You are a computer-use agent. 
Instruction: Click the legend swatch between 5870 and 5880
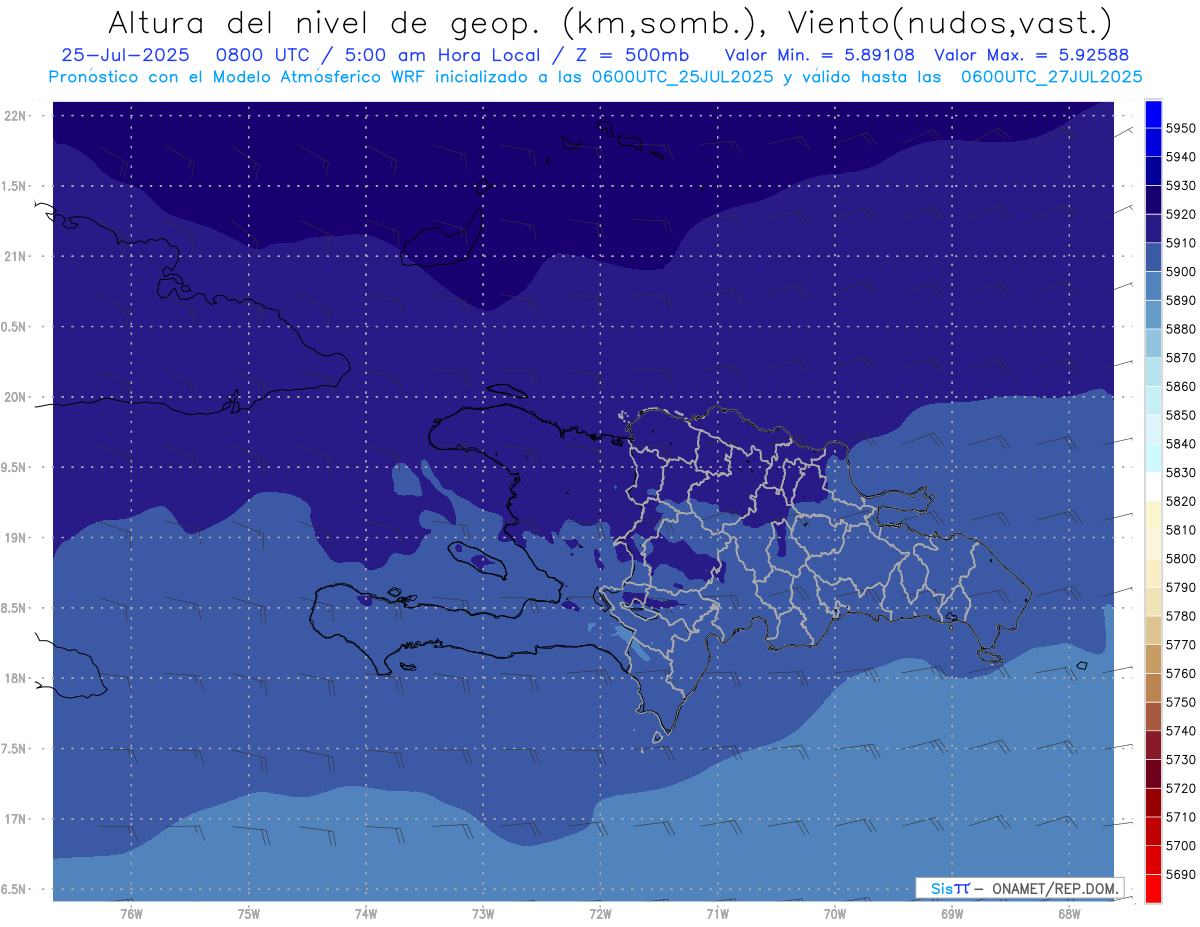(1152, 343)
